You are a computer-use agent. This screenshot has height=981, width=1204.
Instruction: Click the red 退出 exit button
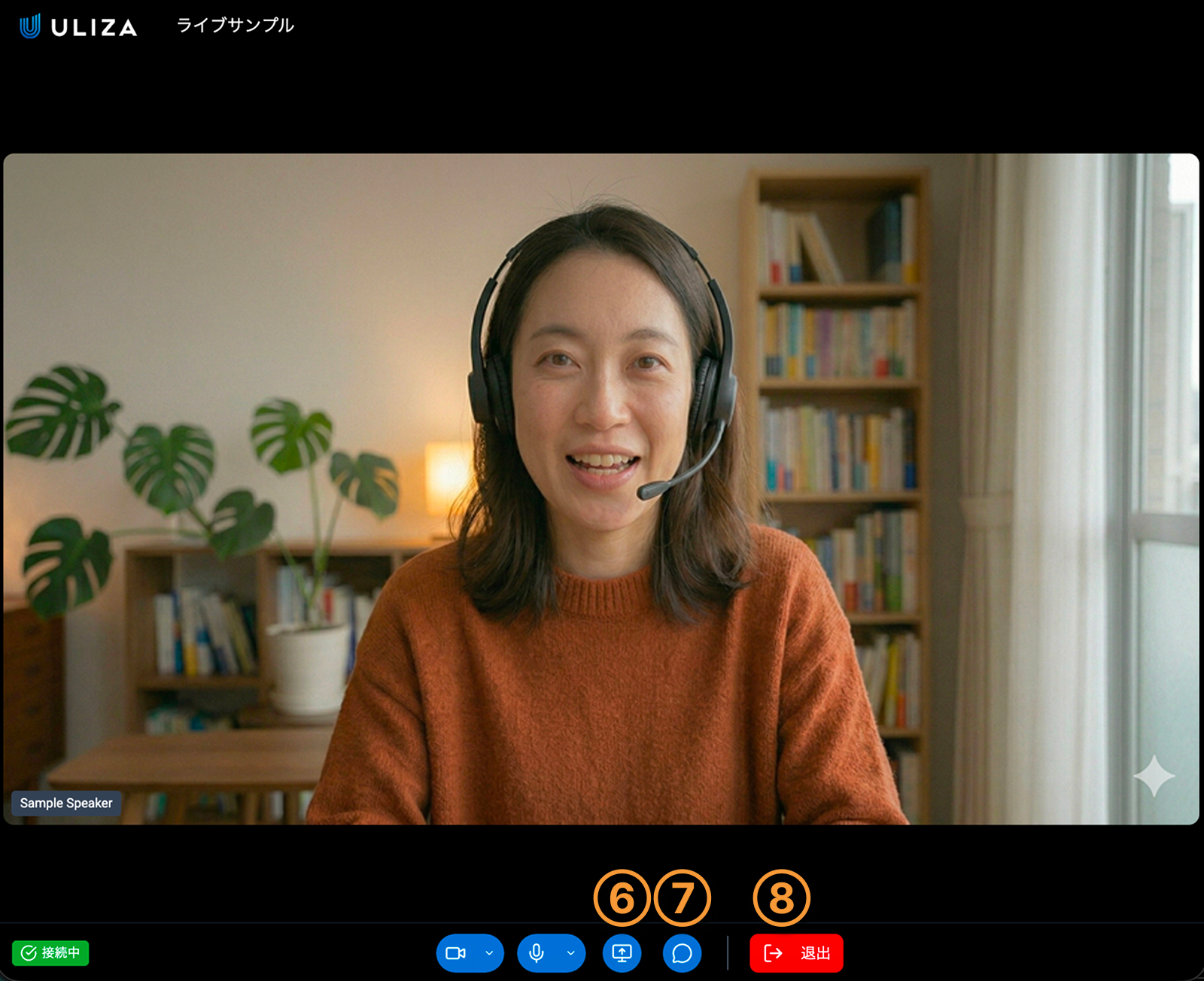[x=796, y=953]
